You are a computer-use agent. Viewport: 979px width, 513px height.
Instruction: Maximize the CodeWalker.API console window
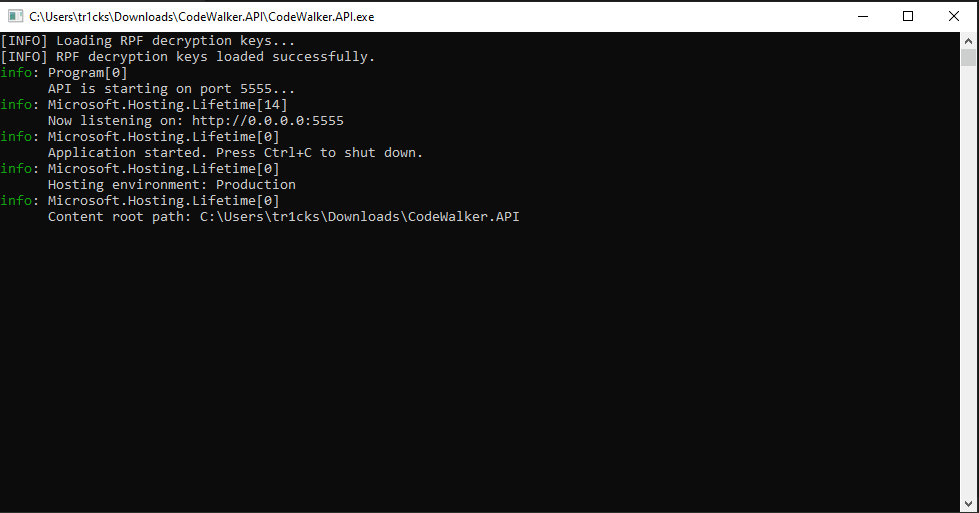click(908, 16)
